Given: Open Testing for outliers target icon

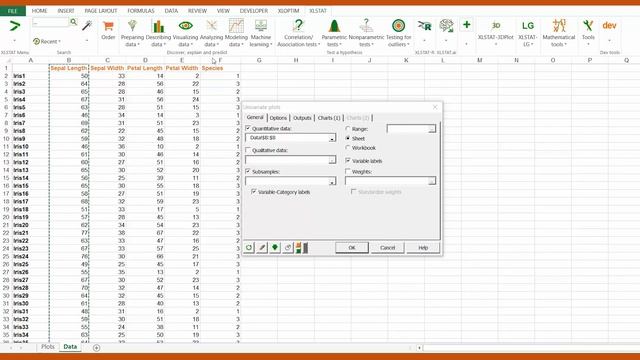Looking at the screenshot, I should point(398,26).
